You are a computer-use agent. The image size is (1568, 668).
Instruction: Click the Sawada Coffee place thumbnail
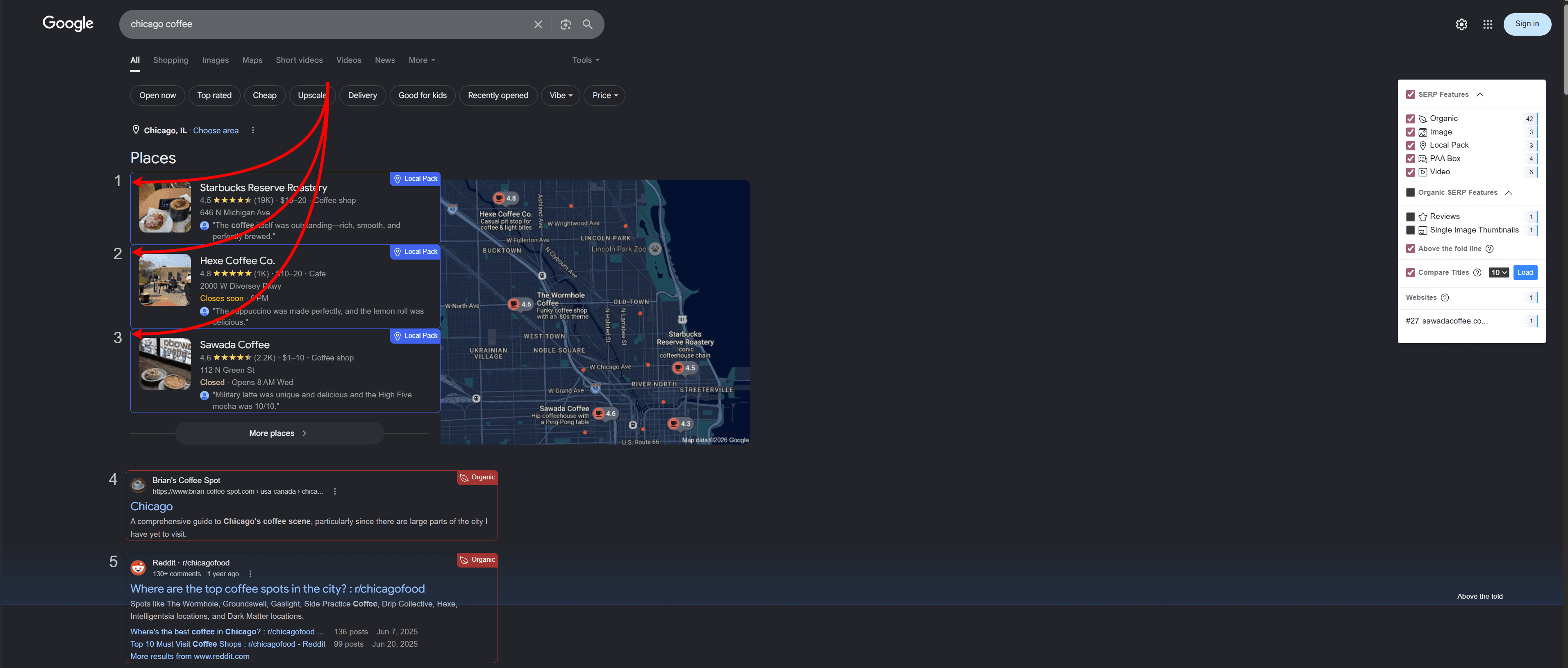(165, 364)
